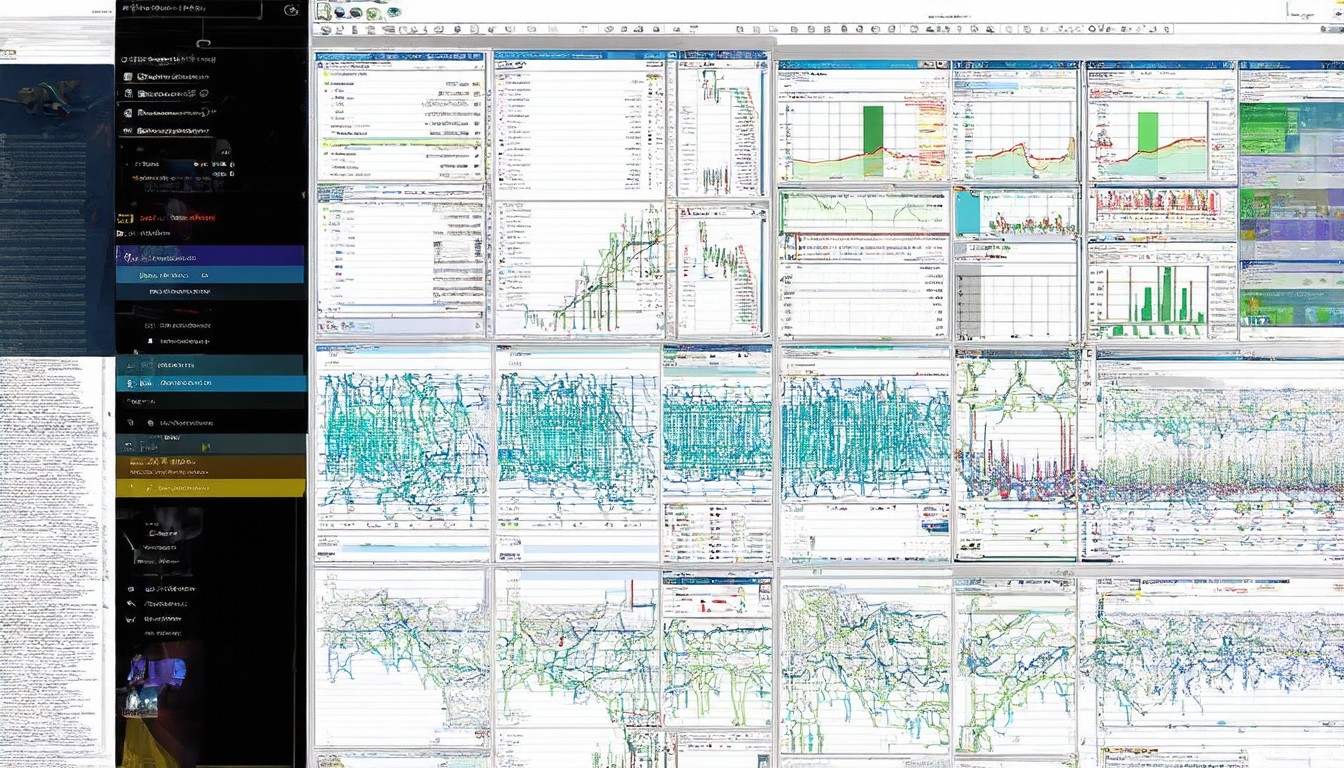Select the purple highlighted row in dark sidebar
The image size is (1344, 768).
click(x=210, y=256)
